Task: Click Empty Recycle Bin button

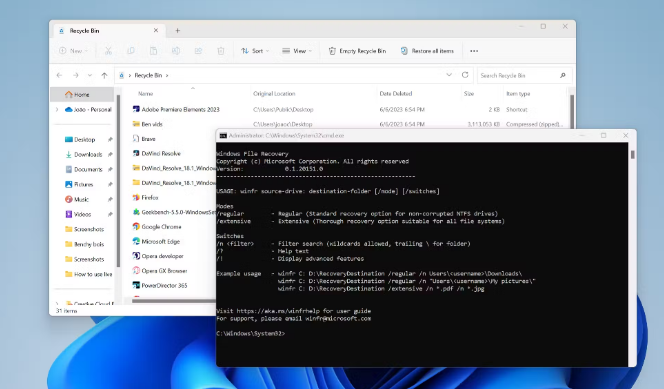Action: click(357, 51)
